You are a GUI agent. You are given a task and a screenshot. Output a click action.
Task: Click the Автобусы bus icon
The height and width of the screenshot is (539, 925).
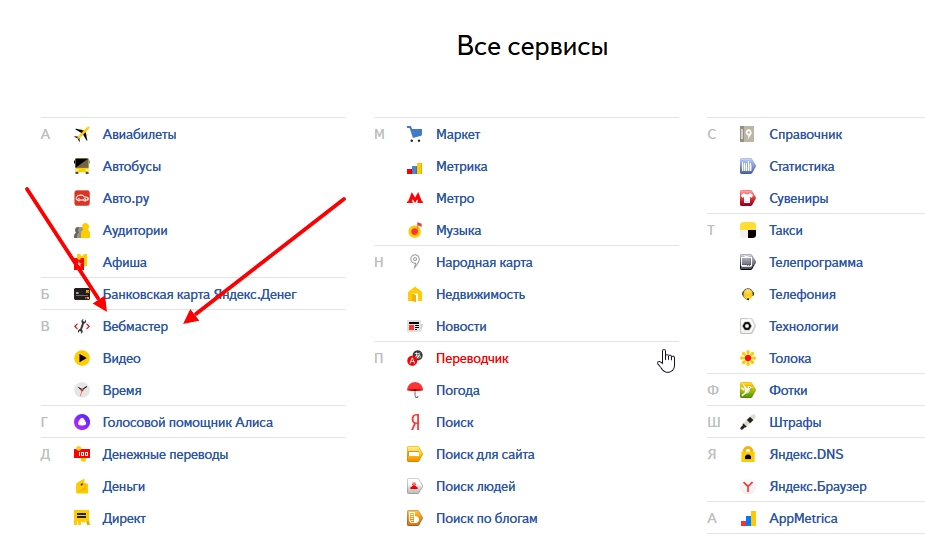[x=81, y=166]
